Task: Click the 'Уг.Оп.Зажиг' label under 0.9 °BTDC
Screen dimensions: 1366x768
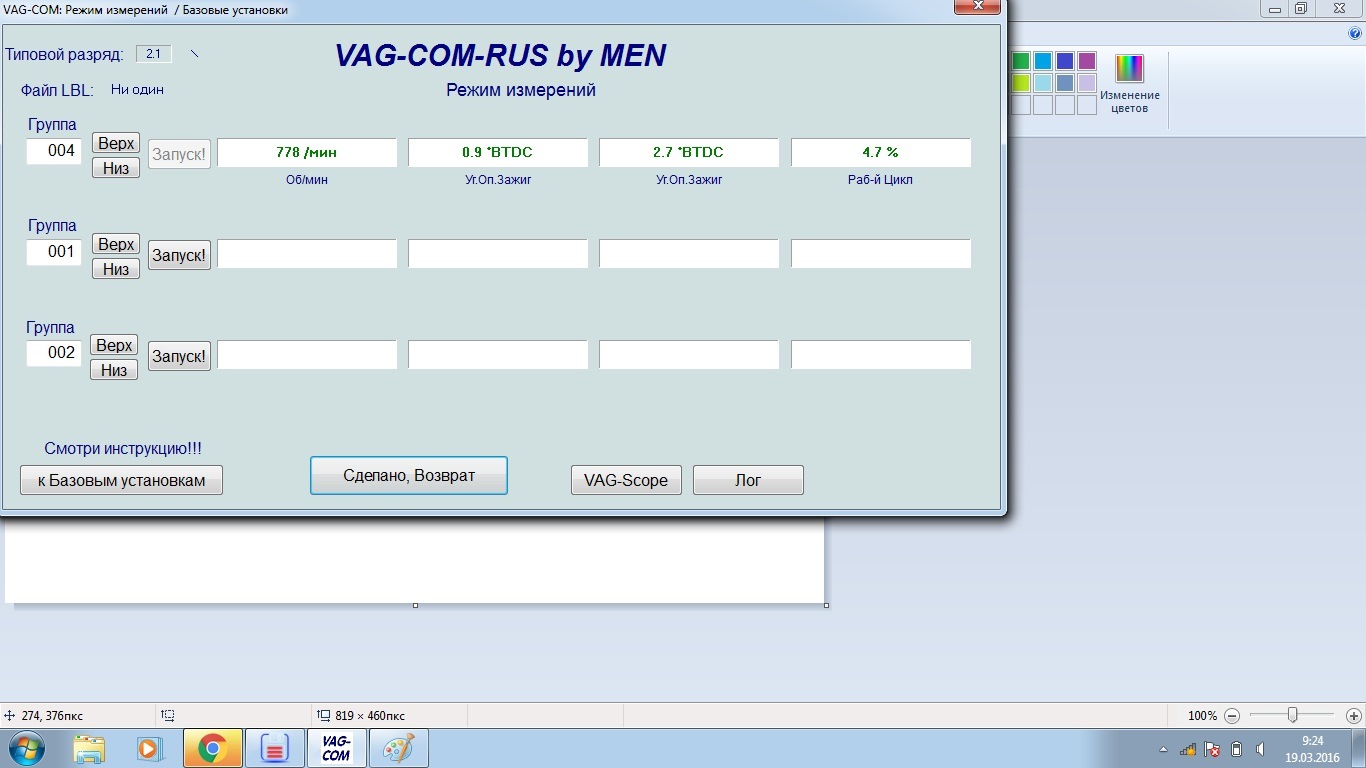Action: click(x=498, y=181)
